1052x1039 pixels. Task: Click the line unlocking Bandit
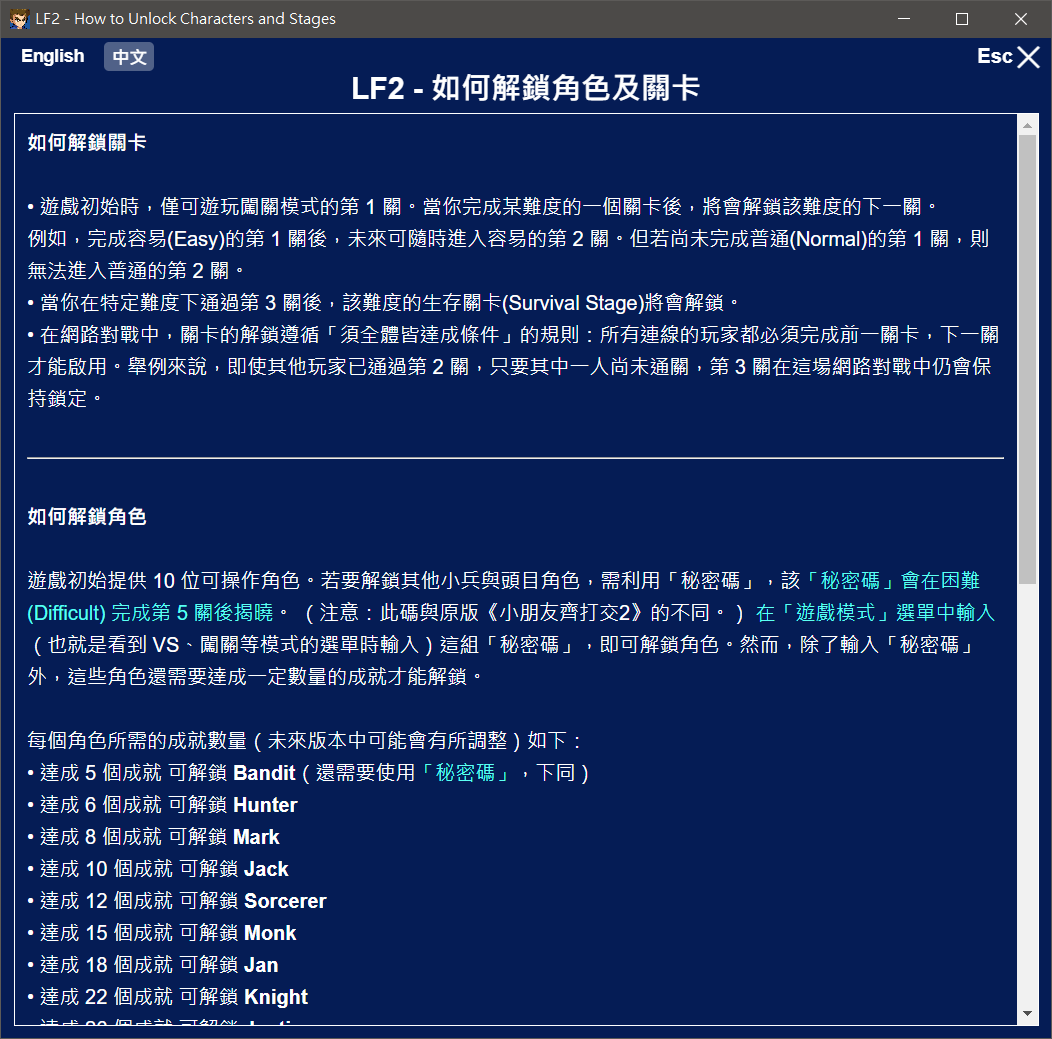(309, 773)
